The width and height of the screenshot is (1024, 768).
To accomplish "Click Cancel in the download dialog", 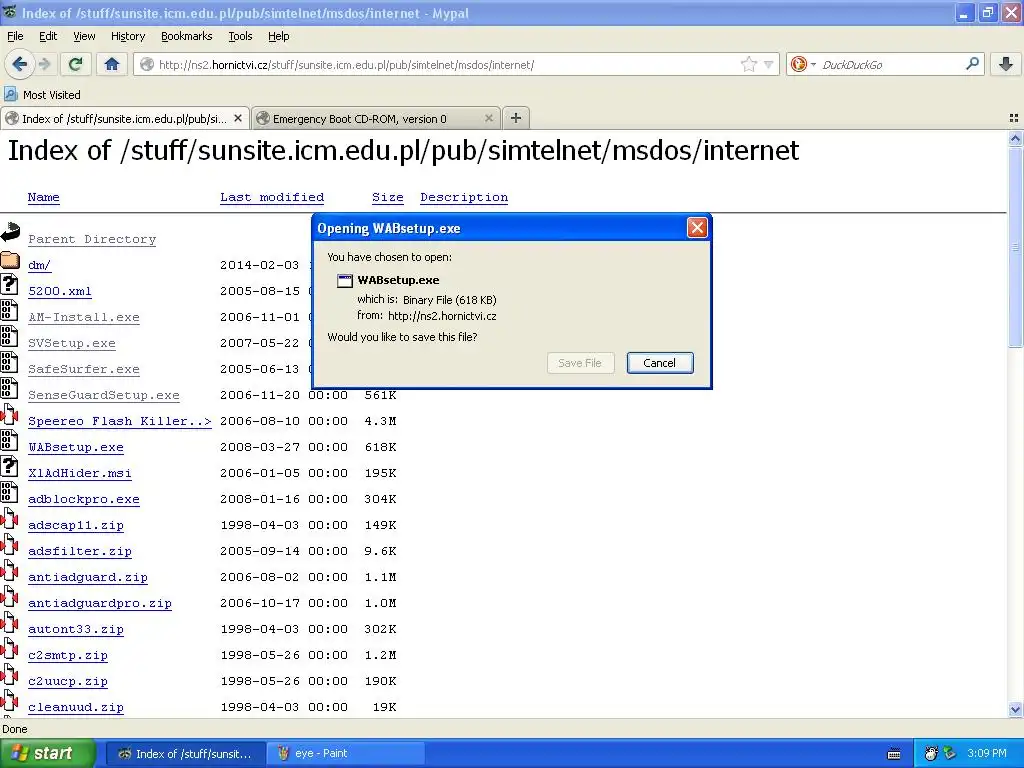I will tap(660, 362).
